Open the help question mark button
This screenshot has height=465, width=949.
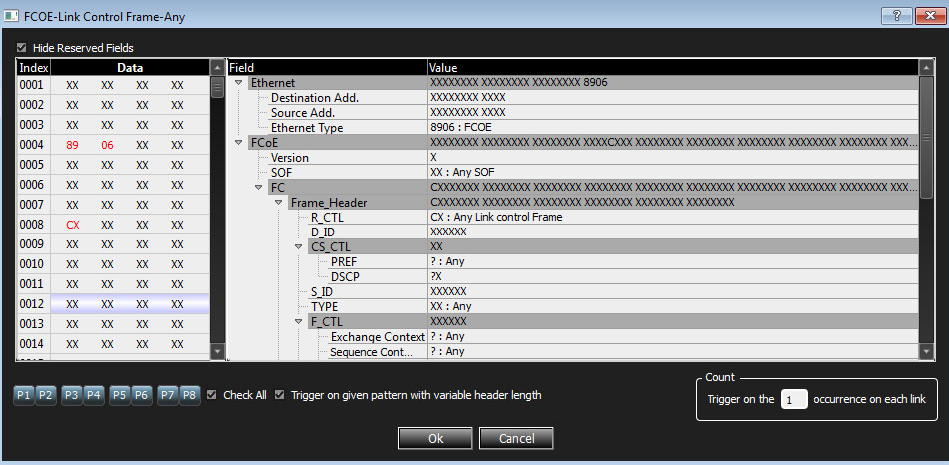pos(896,16)
